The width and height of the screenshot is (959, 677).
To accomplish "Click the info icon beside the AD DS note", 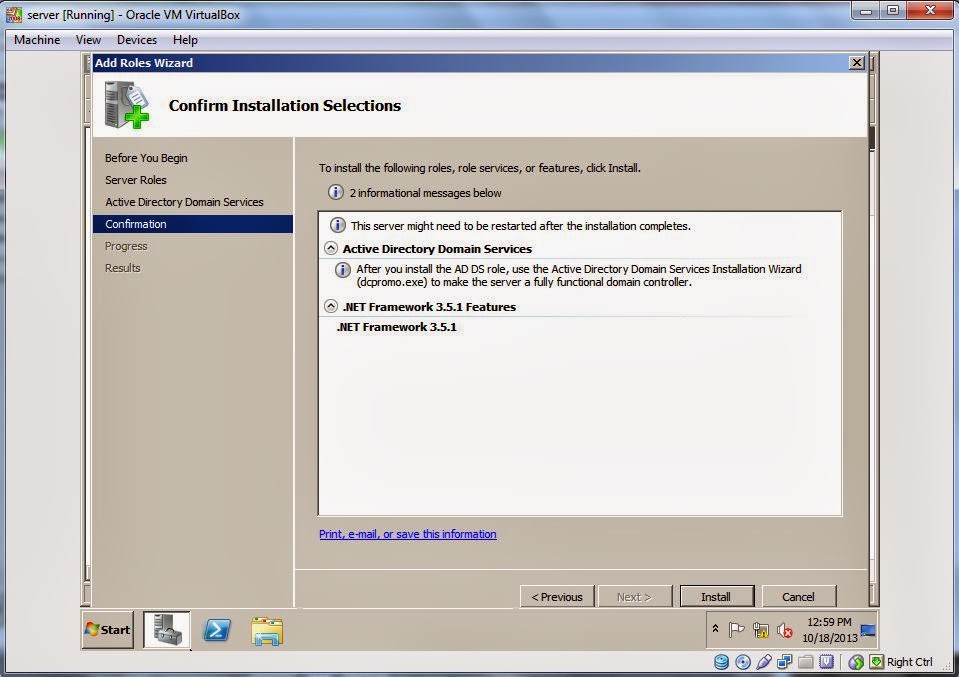I will coord(342,270).
